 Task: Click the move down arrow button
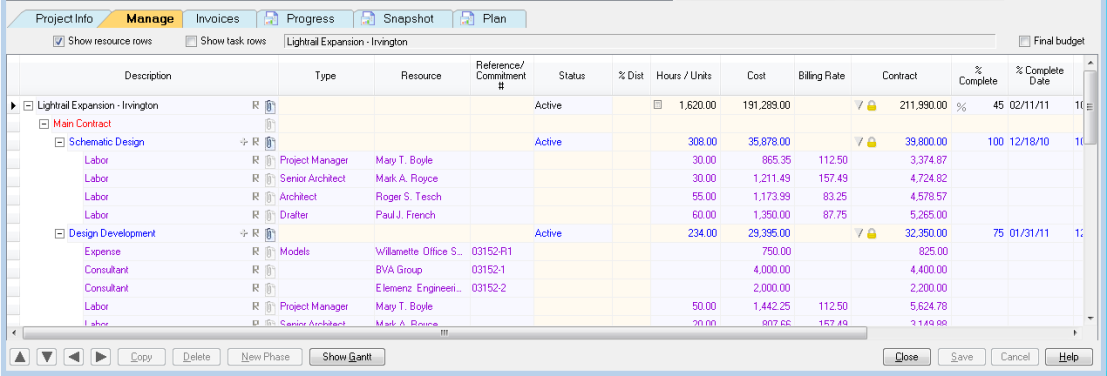47,357
